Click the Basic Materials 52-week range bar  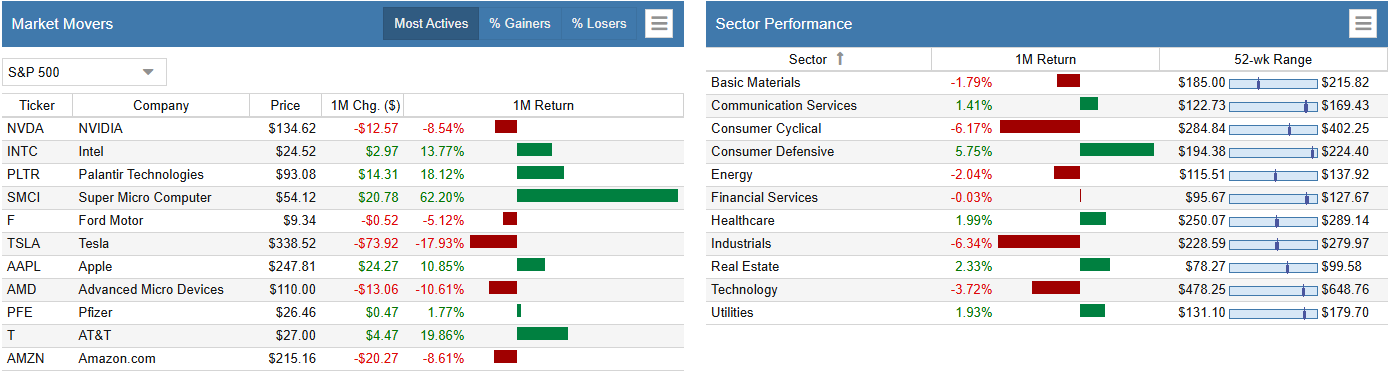pos(1273,83)
